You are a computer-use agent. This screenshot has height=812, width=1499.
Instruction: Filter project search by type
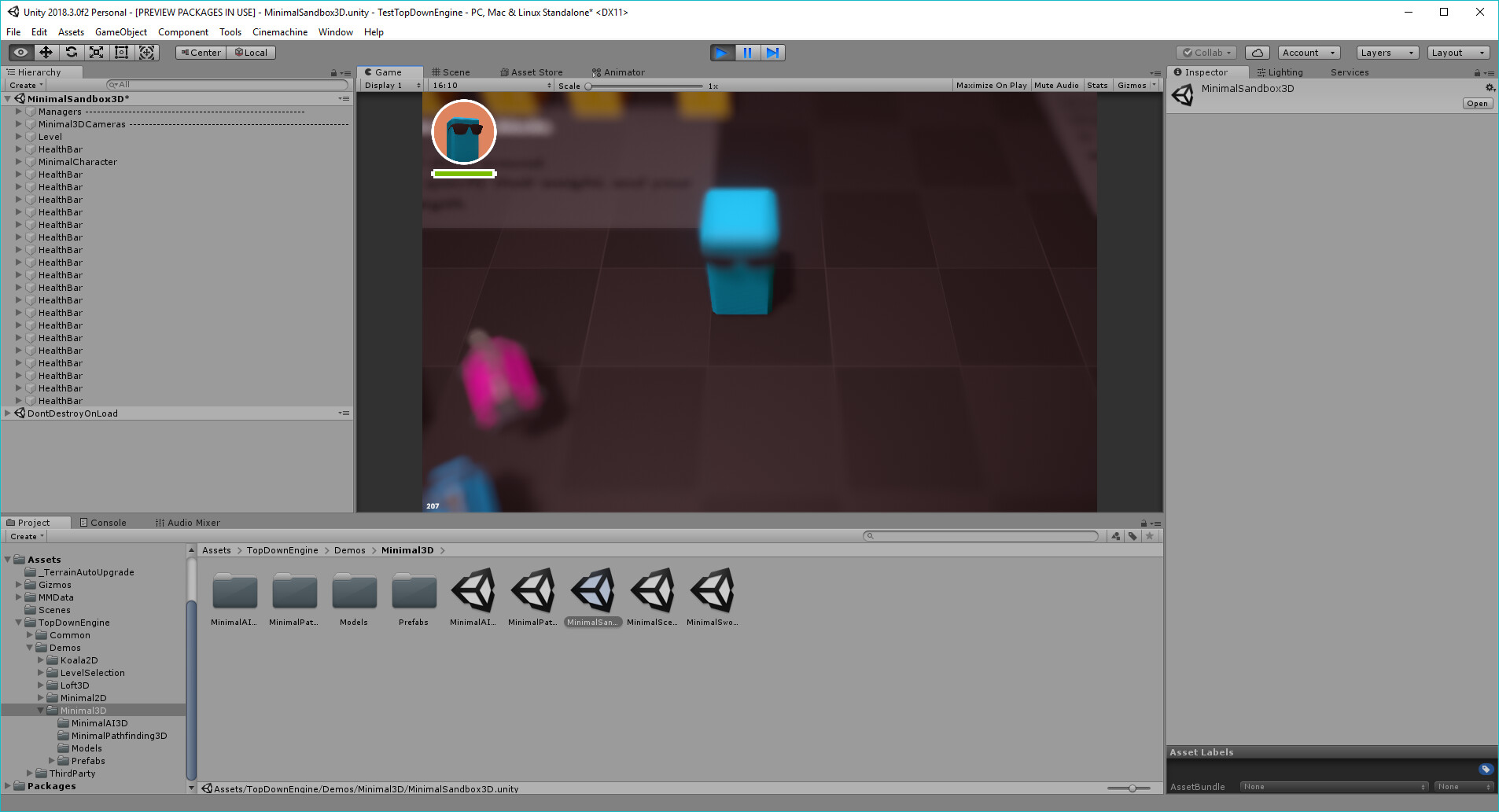(x=1115, y=536)
